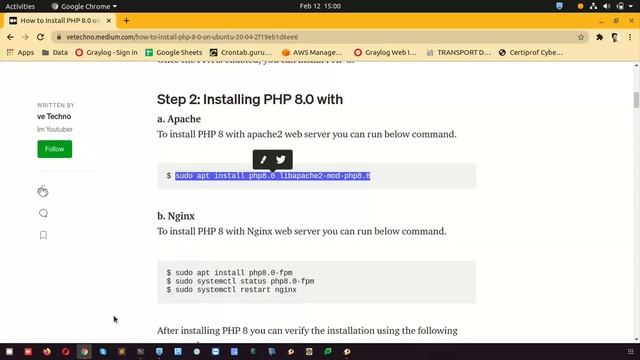
Task: Open the green chat app in dock
Action: point(328,351)
